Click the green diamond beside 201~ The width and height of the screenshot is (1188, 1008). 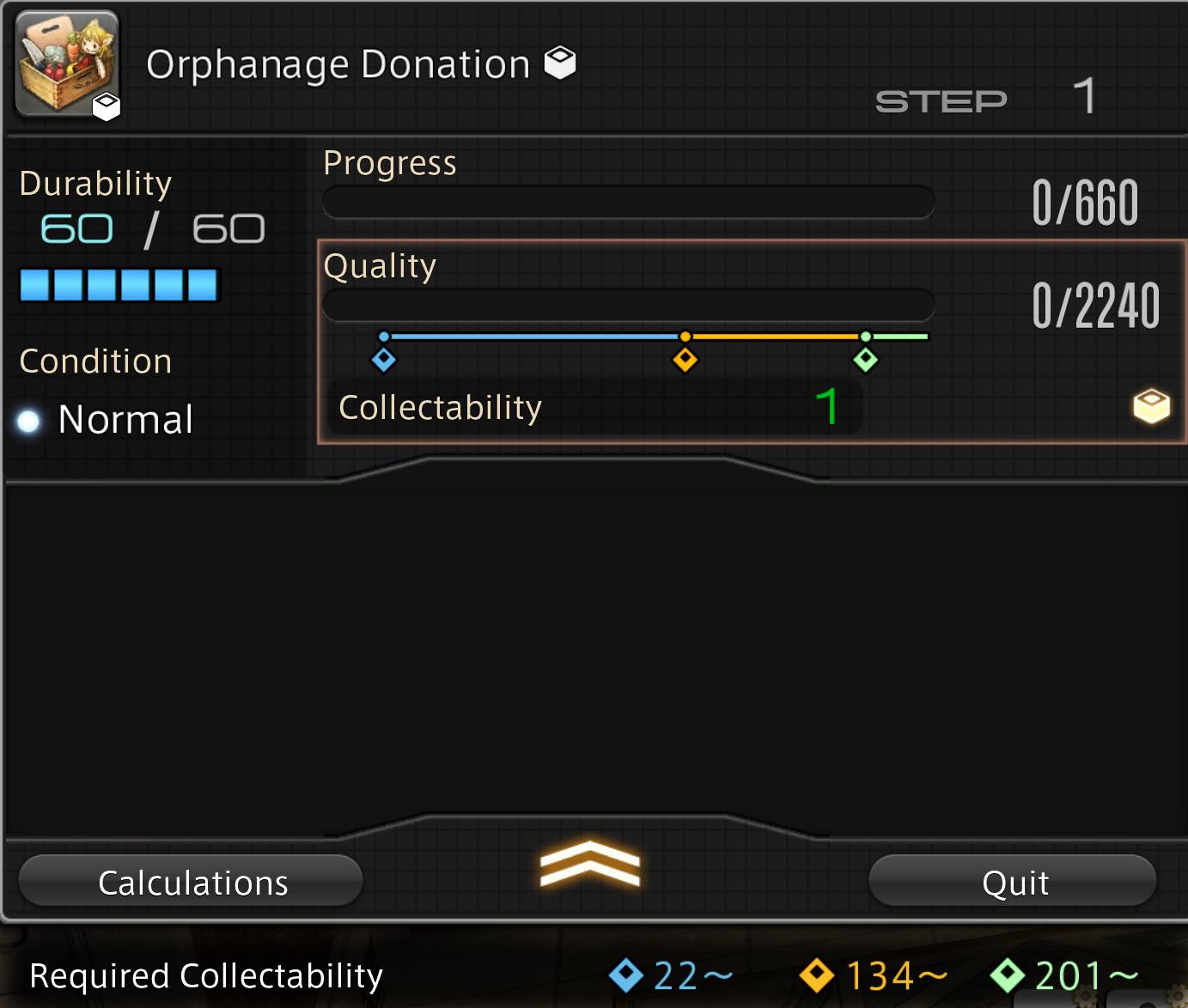pos(1007,975)
